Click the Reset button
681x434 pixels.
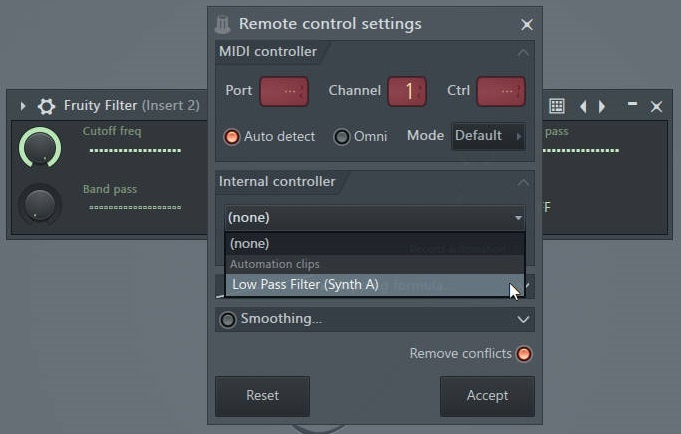click(262, 396)
